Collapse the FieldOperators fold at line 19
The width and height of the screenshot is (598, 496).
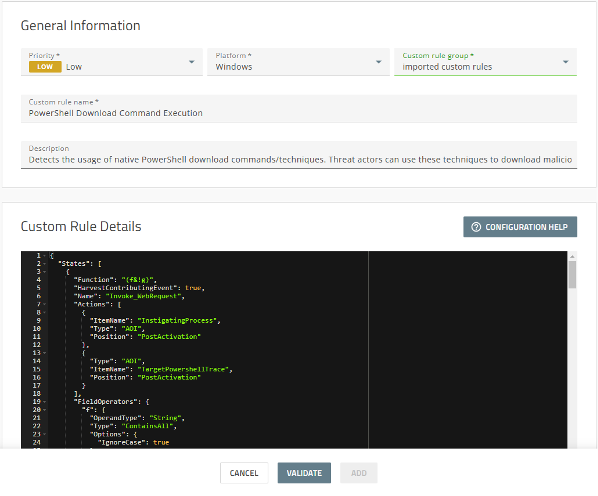tap(45, 402)
